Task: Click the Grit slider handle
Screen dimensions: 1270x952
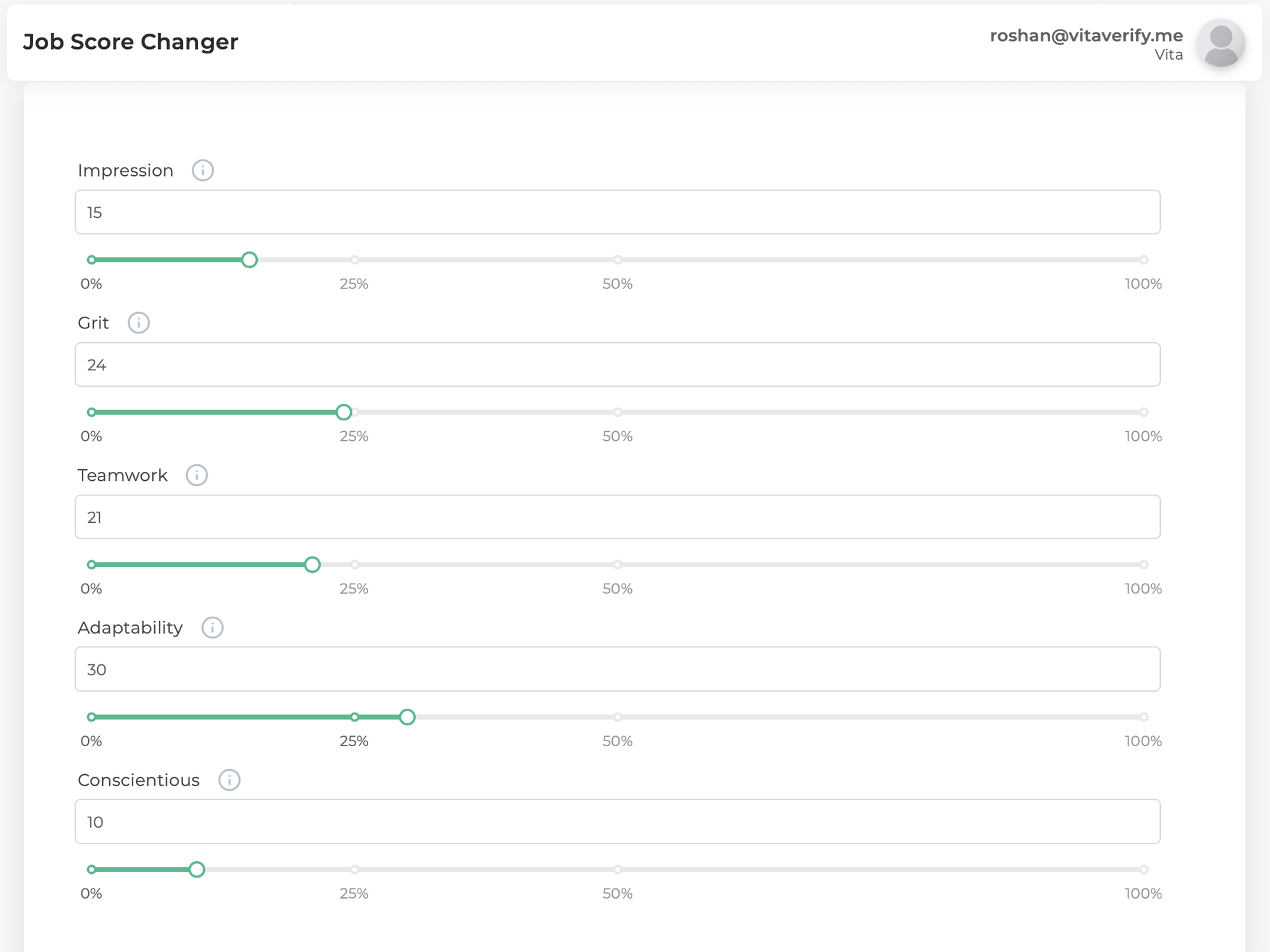Action: [x=344, y=412]
